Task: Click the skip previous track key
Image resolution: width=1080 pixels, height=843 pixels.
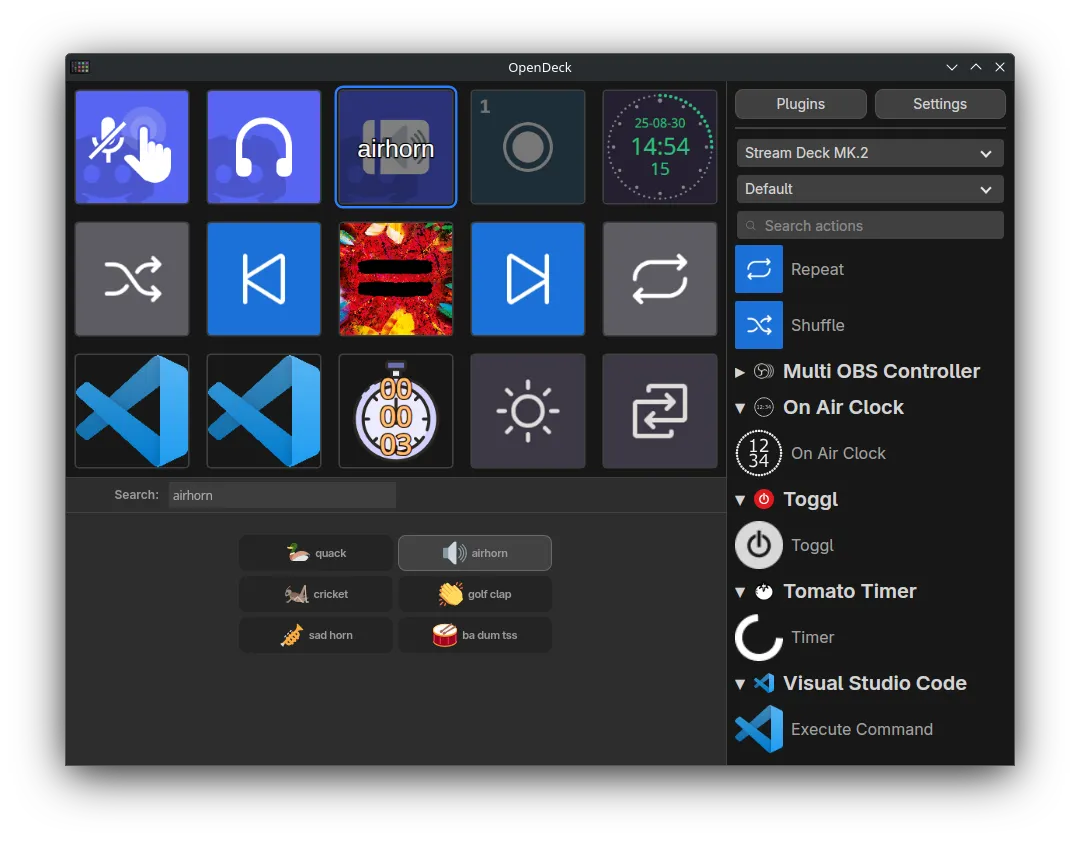Action: 264,279
